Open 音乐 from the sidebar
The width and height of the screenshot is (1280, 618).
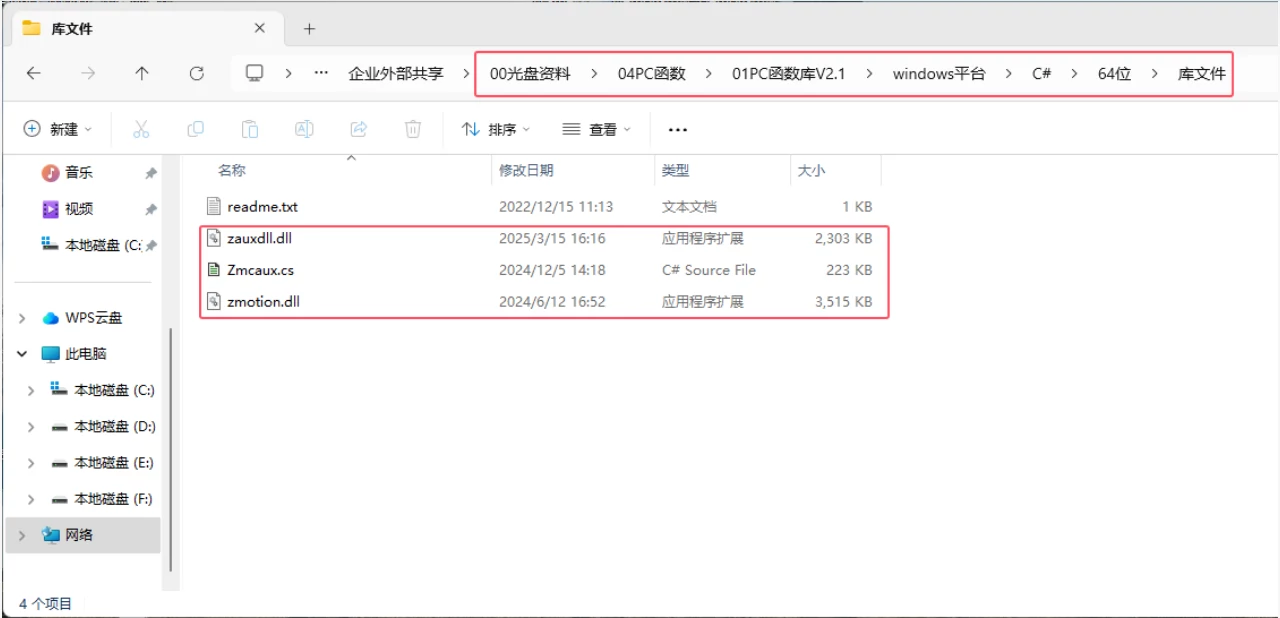[78, 172]
